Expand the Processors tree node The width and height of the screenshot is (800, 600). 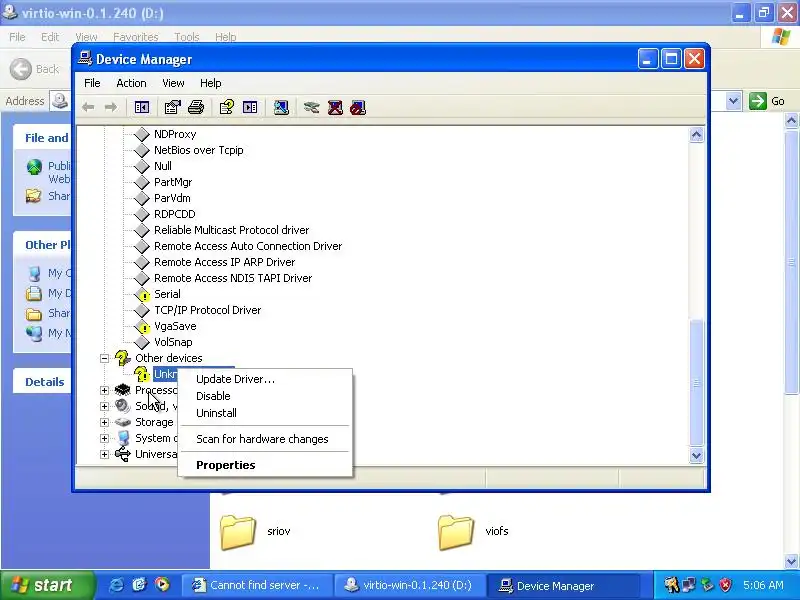click(104, 390)
